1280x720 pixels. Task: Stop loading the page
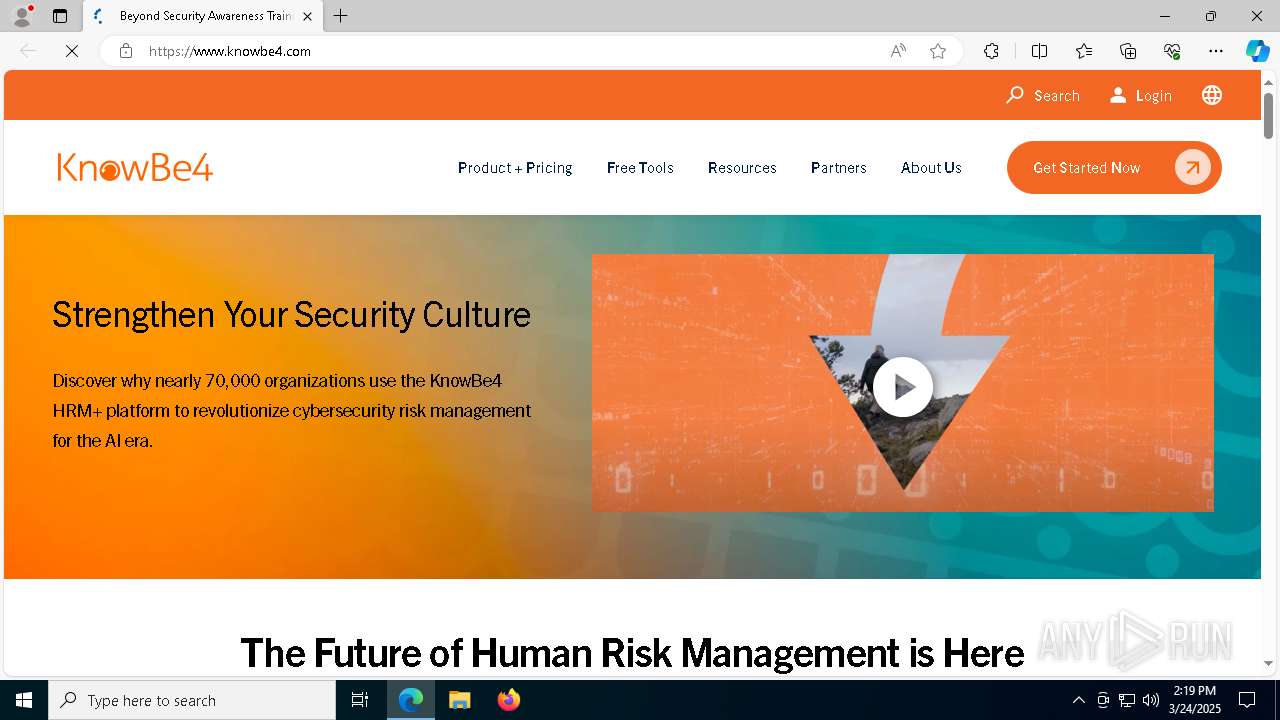[72, 51]
